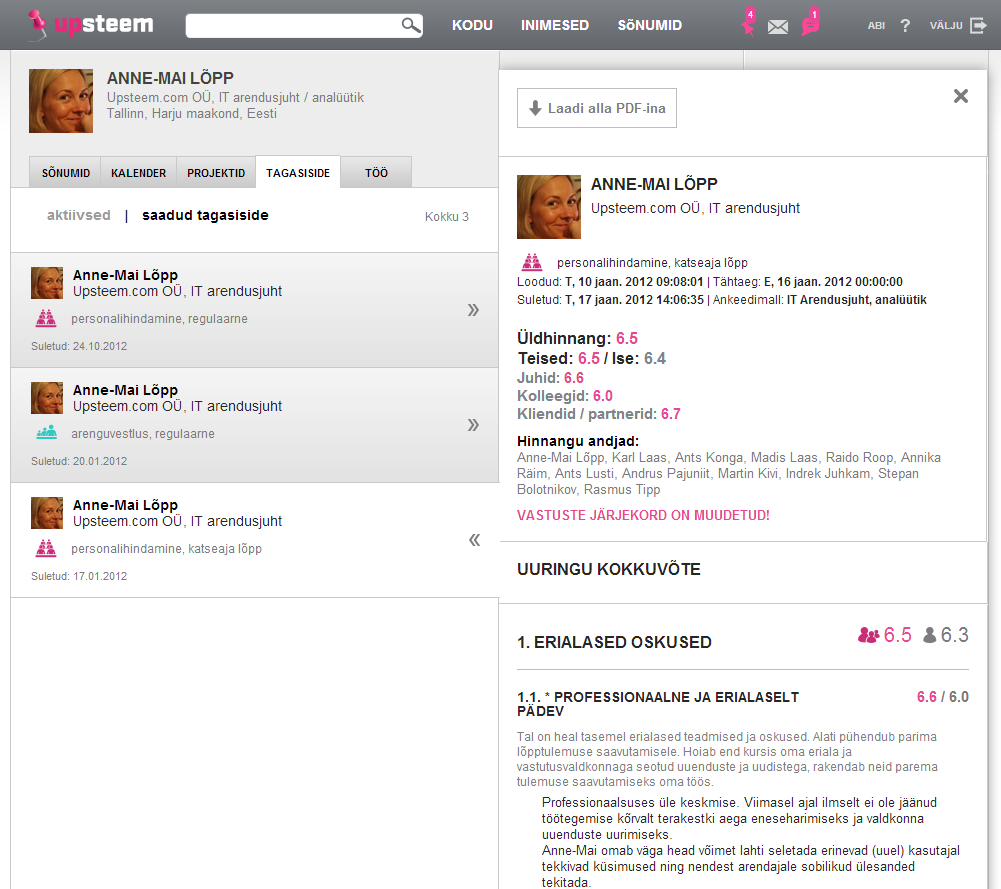The height and width of the screenshot is (889, 1001).
Task: Expand feedback closed 24.10.2012 with chevron
Action: coord(473,310)
